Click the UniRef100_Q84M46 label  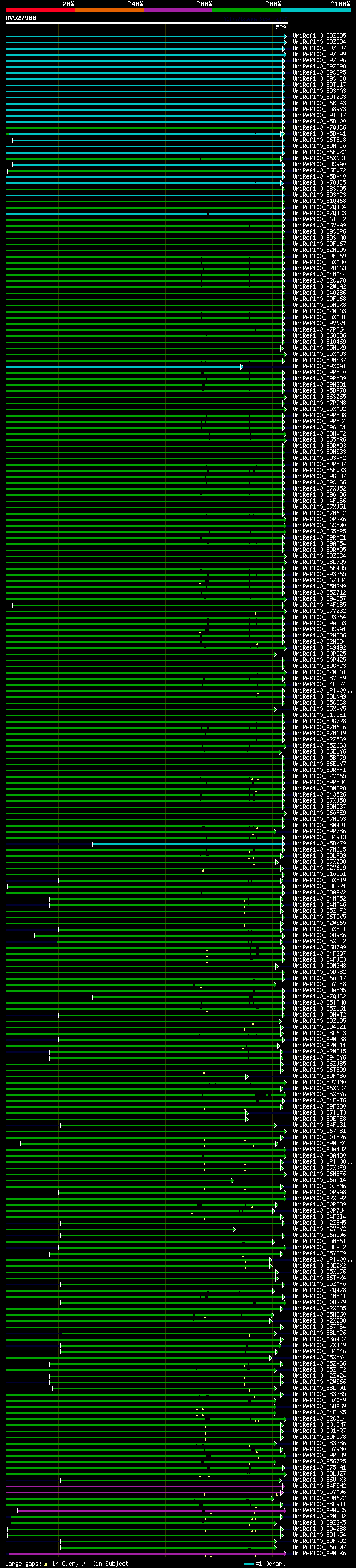[x=319, y=1351]
